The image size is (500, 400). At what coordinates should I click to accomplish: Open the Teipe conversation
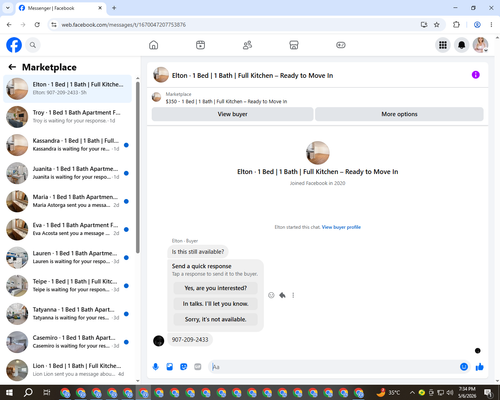pyautogui.click(x=67, y=286)
